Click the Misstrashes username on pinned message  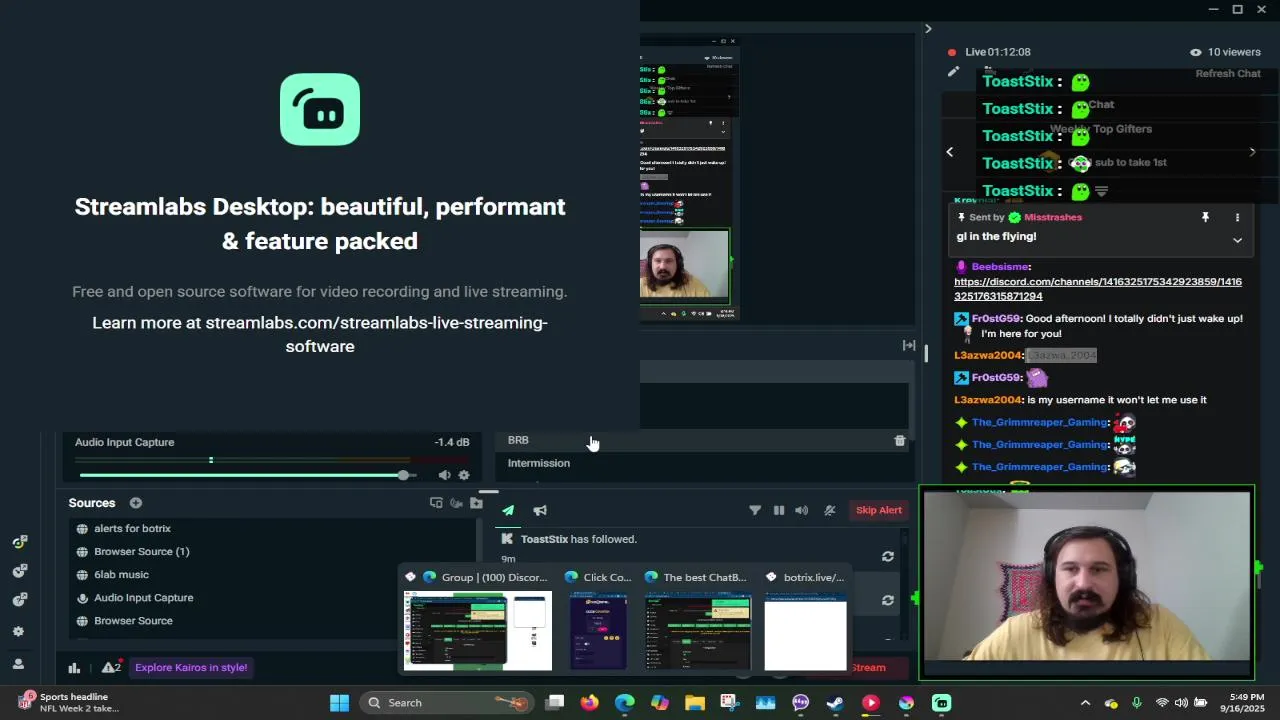point(1053,217)
